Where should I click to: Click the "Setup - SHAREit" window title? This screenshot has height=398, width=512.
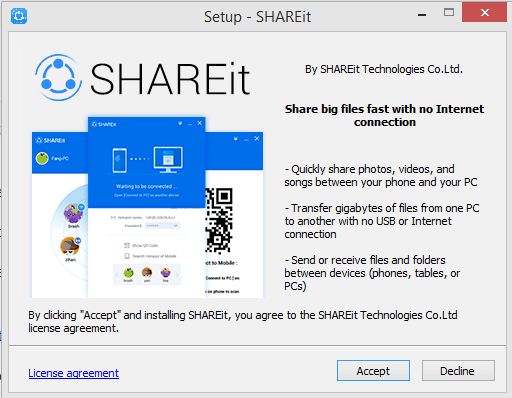pos(257,17)
